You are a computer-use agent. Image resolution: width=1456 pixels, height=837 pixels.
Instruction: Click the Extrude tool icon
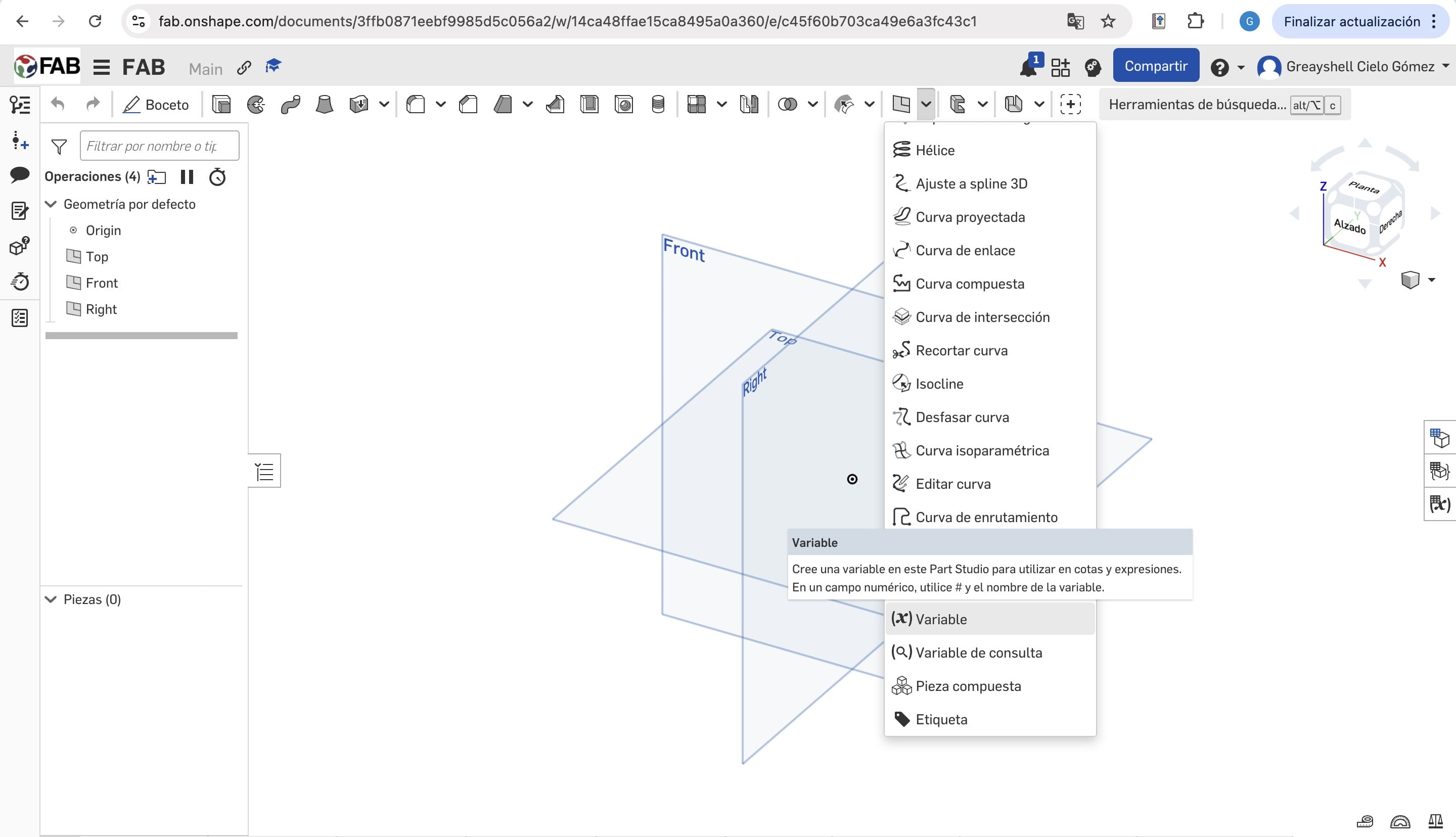(221, 104)
